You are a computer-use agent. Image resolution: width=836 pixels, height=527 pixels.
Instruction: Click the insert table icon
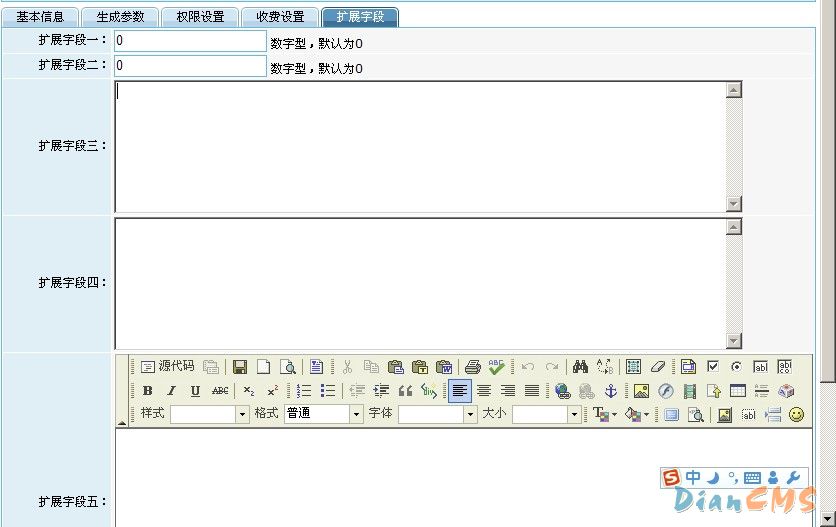pyautogui.click(x=738, y=391)
